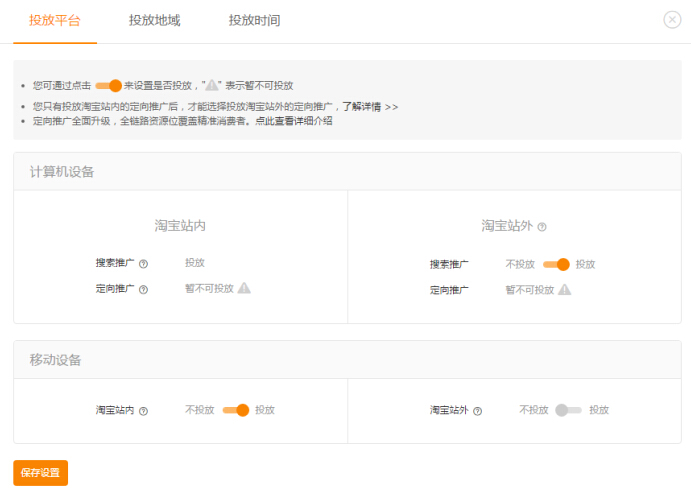
Task: Switch to the 投放时间 tab
Action: pyautogui.click(x=254, y=20)
